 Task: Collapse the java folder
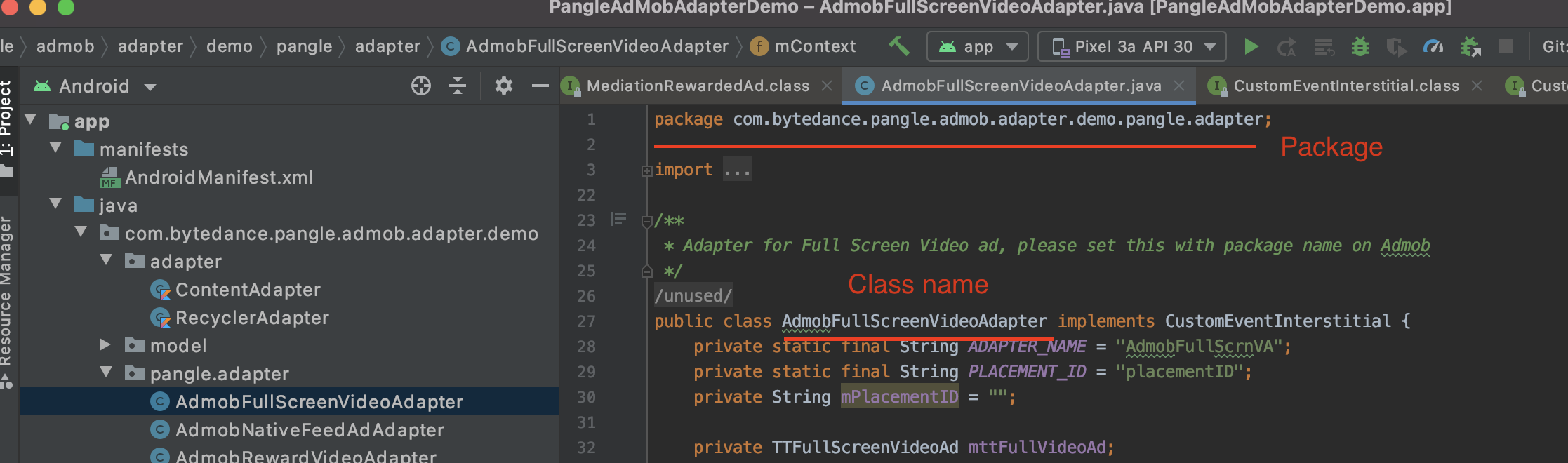tap(56, 204)
